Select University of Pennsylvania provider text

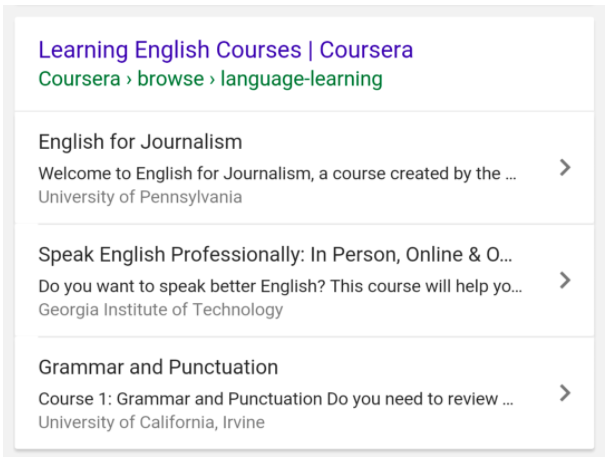pyautogui.click(x=140, y=197)
